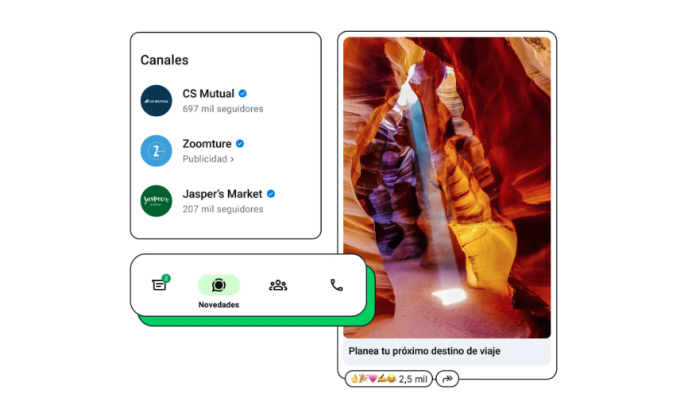Click the Jasper's Market channel avatar
The width and height of the screenshot is (696, 406).
pyautogui.click(x=156, y=201)
